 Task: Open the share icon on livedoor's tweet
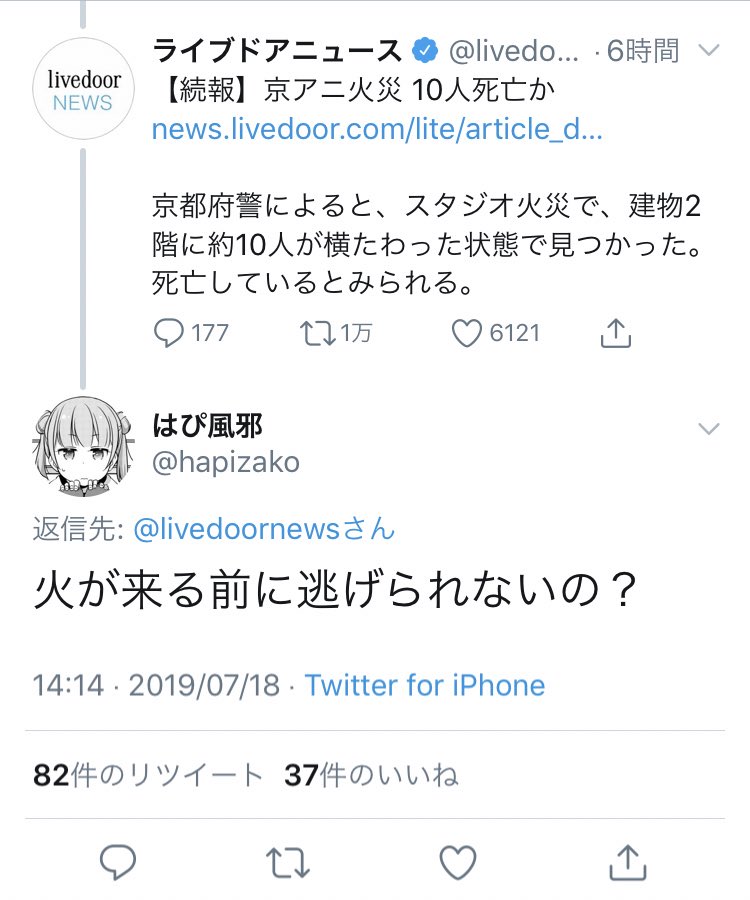614,333
